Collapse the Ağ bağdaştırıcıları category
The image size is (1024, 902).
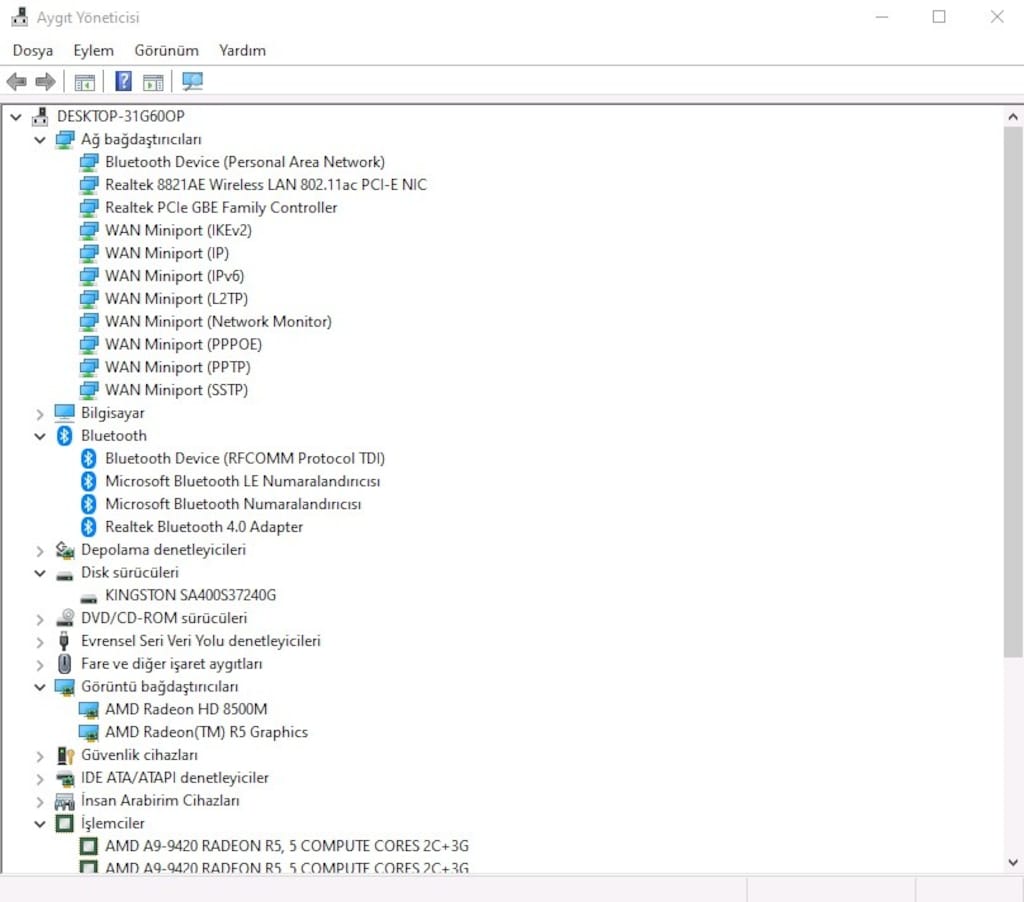(40, 140)
